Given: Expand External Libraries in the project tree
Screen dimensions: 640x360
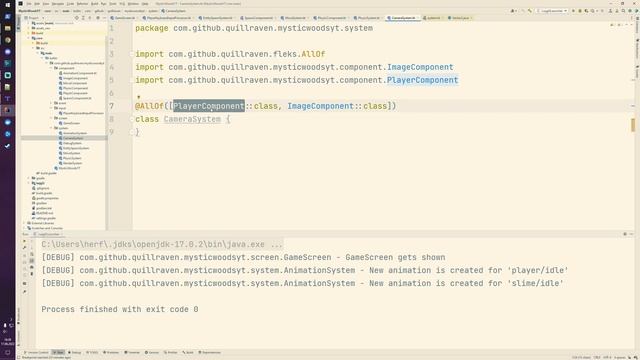Looking at the screenshot, I should tap(24, 223).
